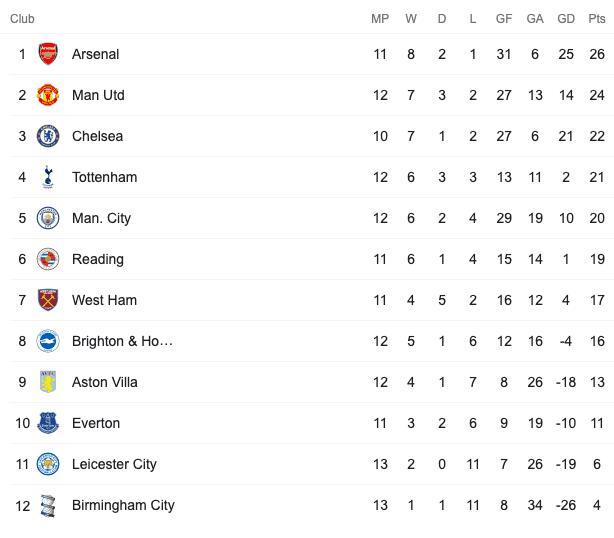Open the Tottenham team name link
614x538 pixels.
click(x=105, y=177)
